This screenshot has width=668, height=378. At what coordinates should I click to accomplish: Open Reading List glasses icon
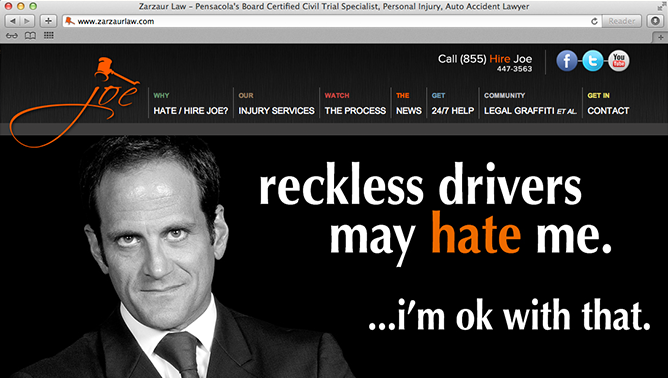[x=12, y=36]
